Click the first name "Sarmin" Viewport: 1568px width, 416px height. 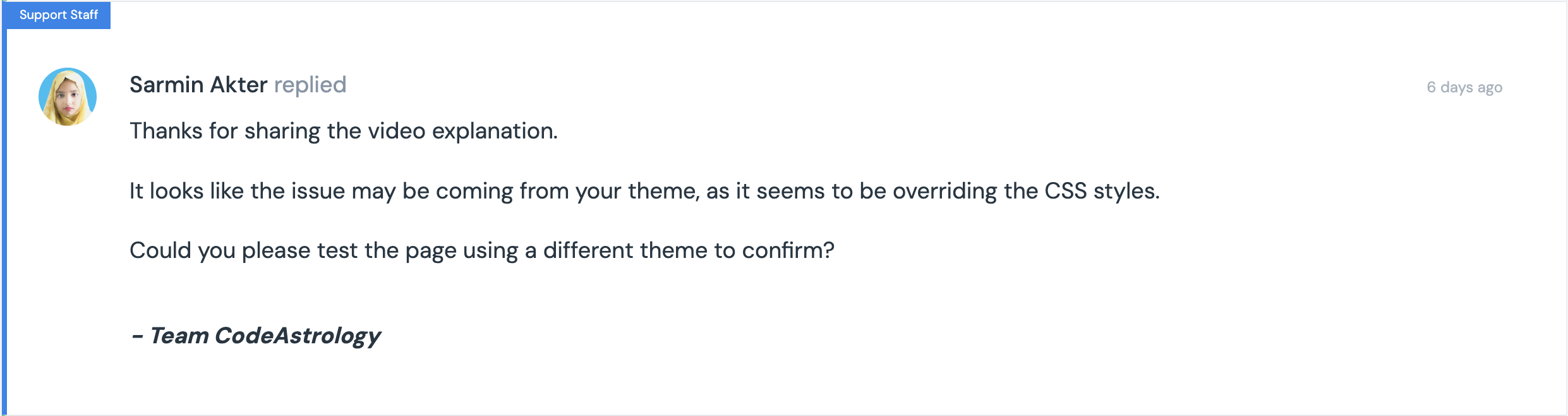point(167,85)
